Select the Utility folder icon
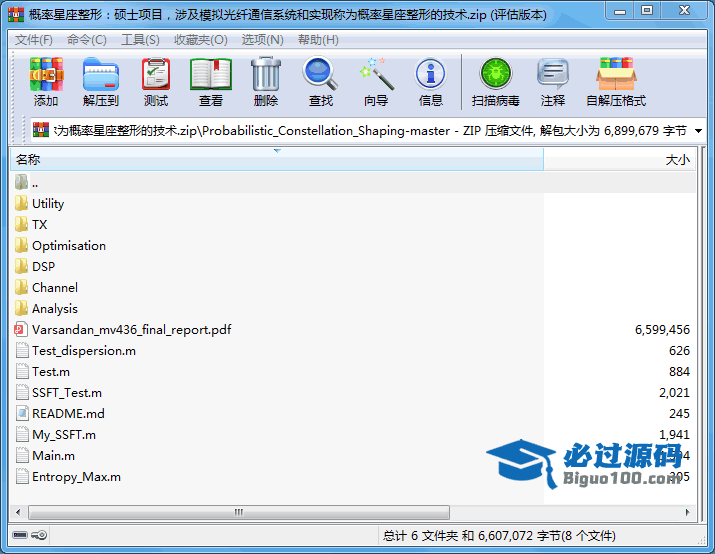Viewport: 715px width, 554px height. click(x=21, y=203)
